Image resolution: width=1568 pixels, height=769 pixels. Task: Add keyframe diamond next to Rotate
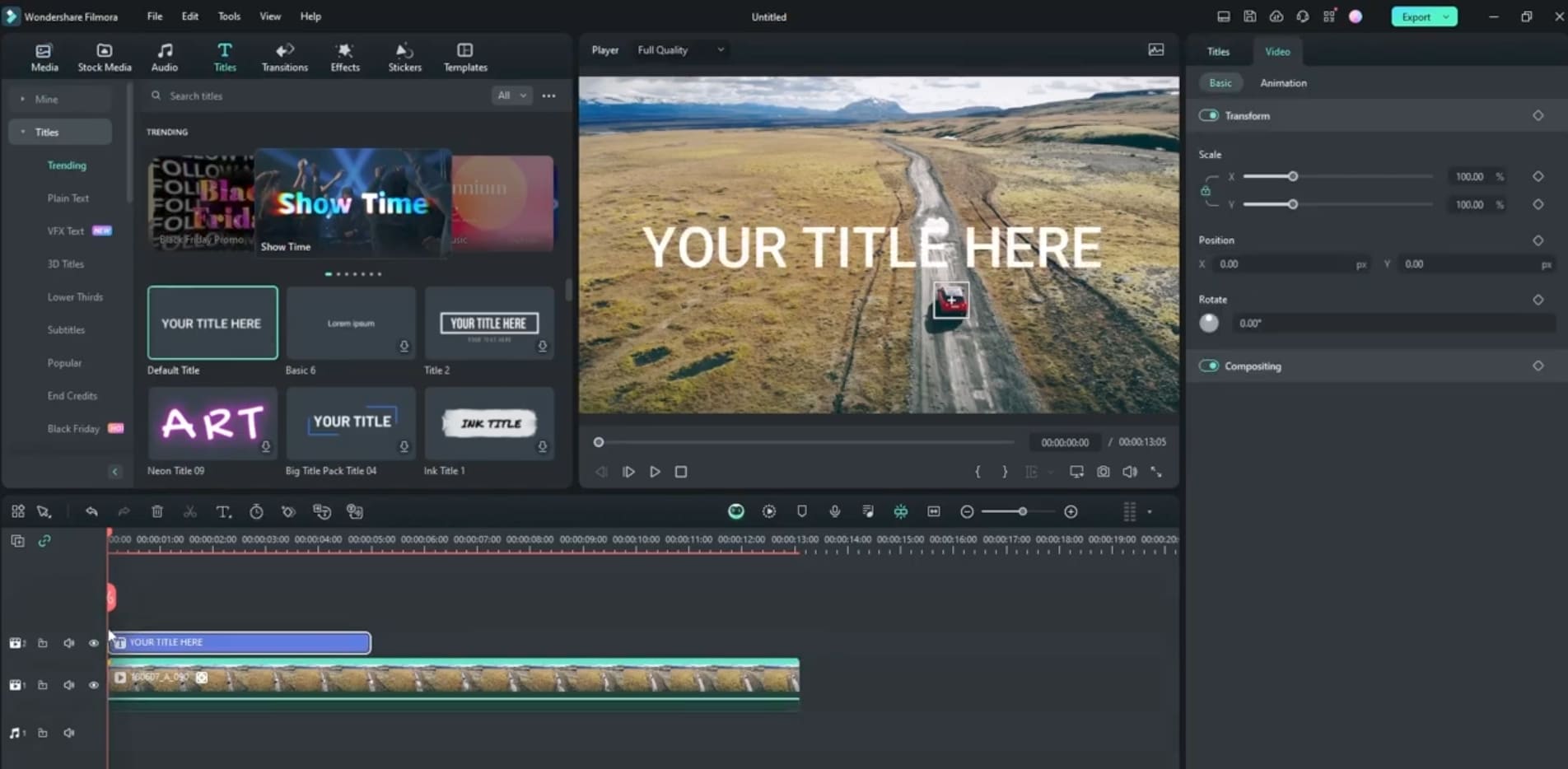pyautogui.click(x=1538, y=300)
